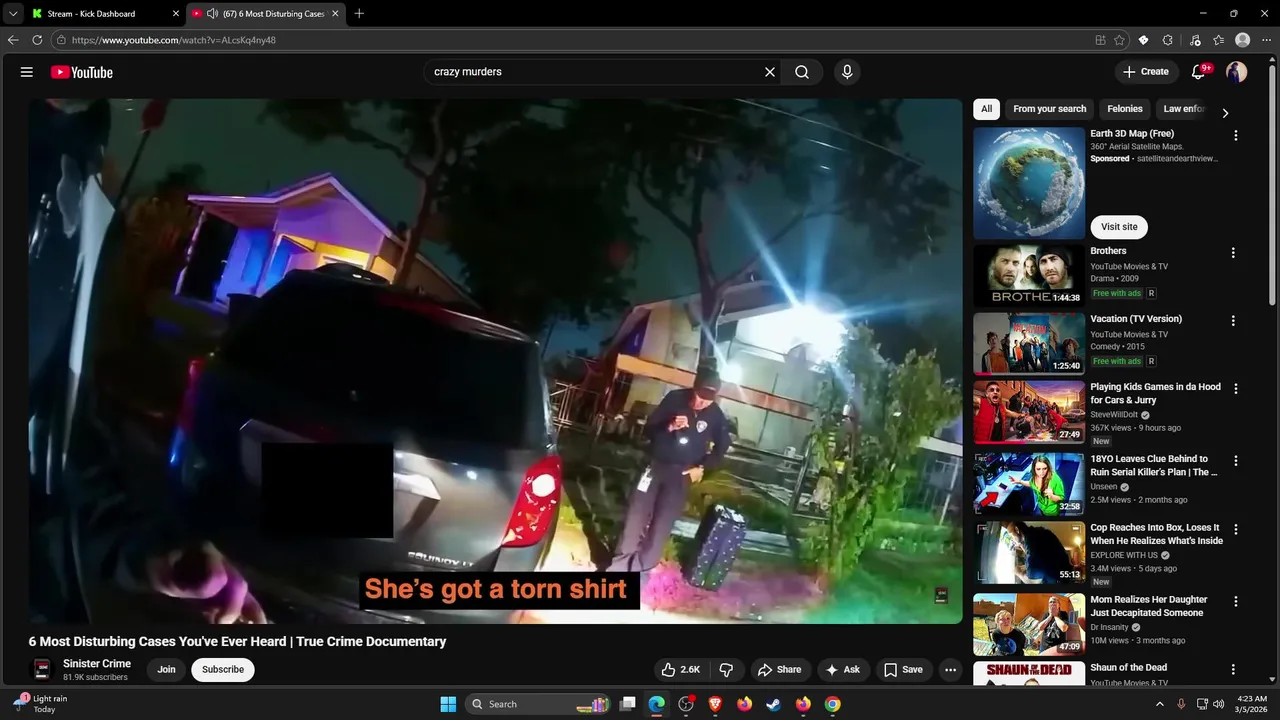Open the Shaun of the Dead thumbnail
1280x720 pixels.
pos(1029,673)
